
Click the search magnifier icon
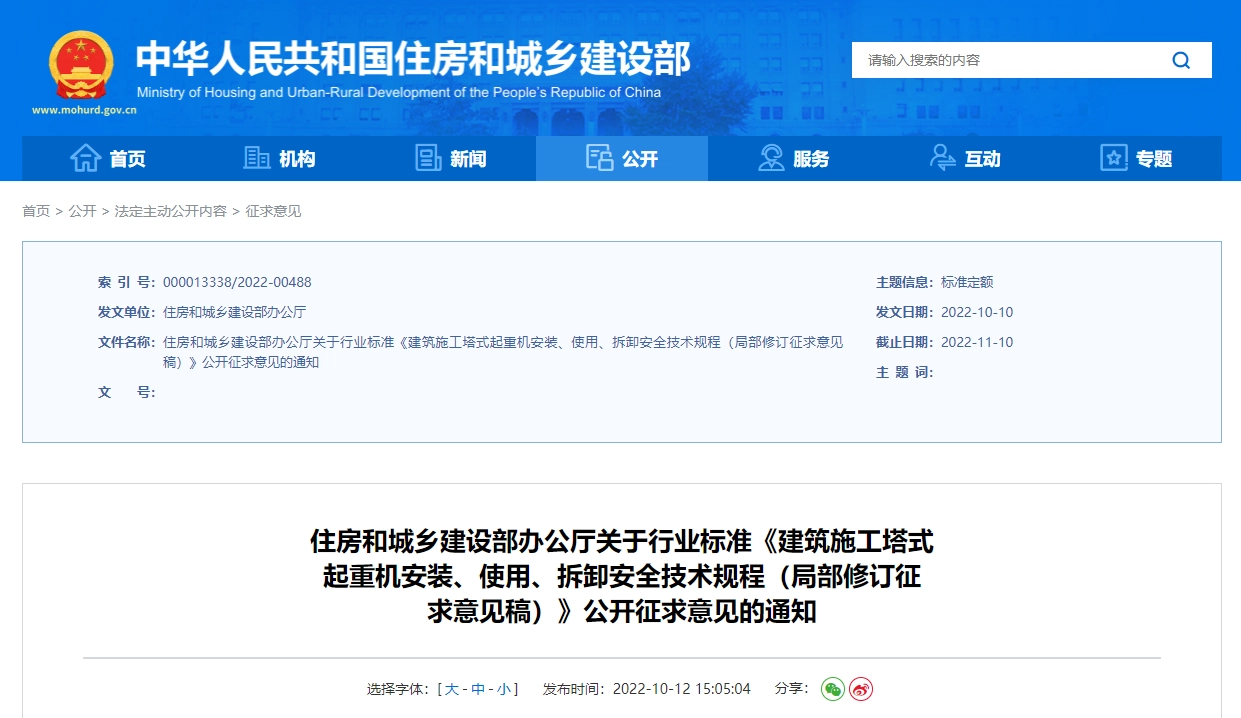click(1181, 59)
